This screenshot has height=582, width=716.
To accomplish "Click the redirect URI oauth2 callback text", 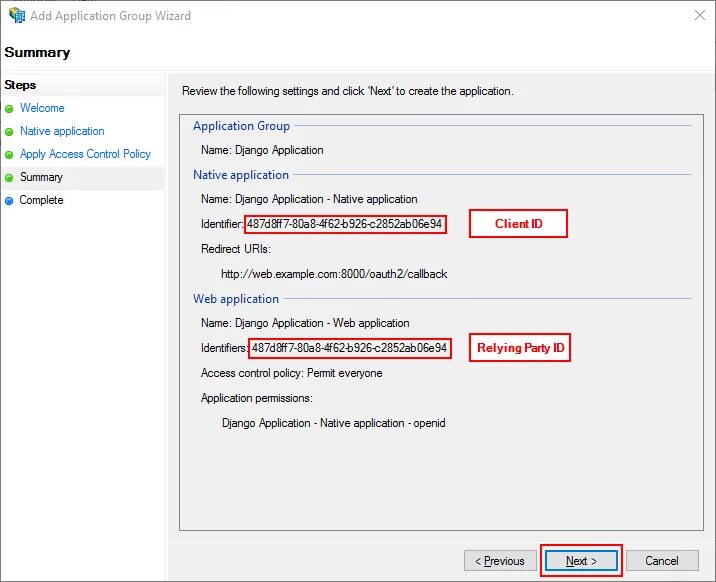I will point(334,274).
